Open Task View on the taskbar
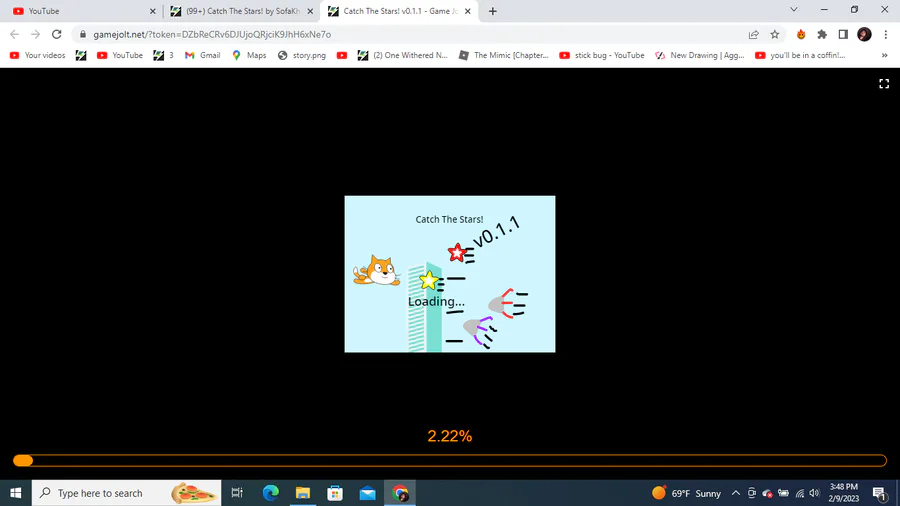Viewport: 900px width, 506px height. click(237, 493)
